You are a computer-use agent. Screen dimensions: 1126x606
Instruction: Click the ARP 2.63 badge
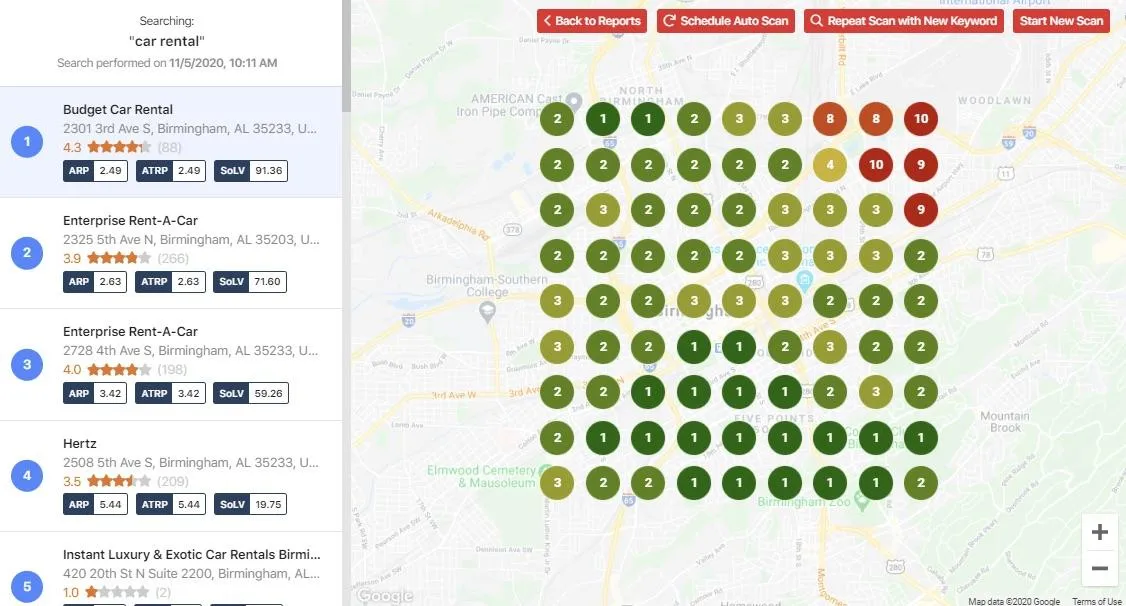point(95,281)
